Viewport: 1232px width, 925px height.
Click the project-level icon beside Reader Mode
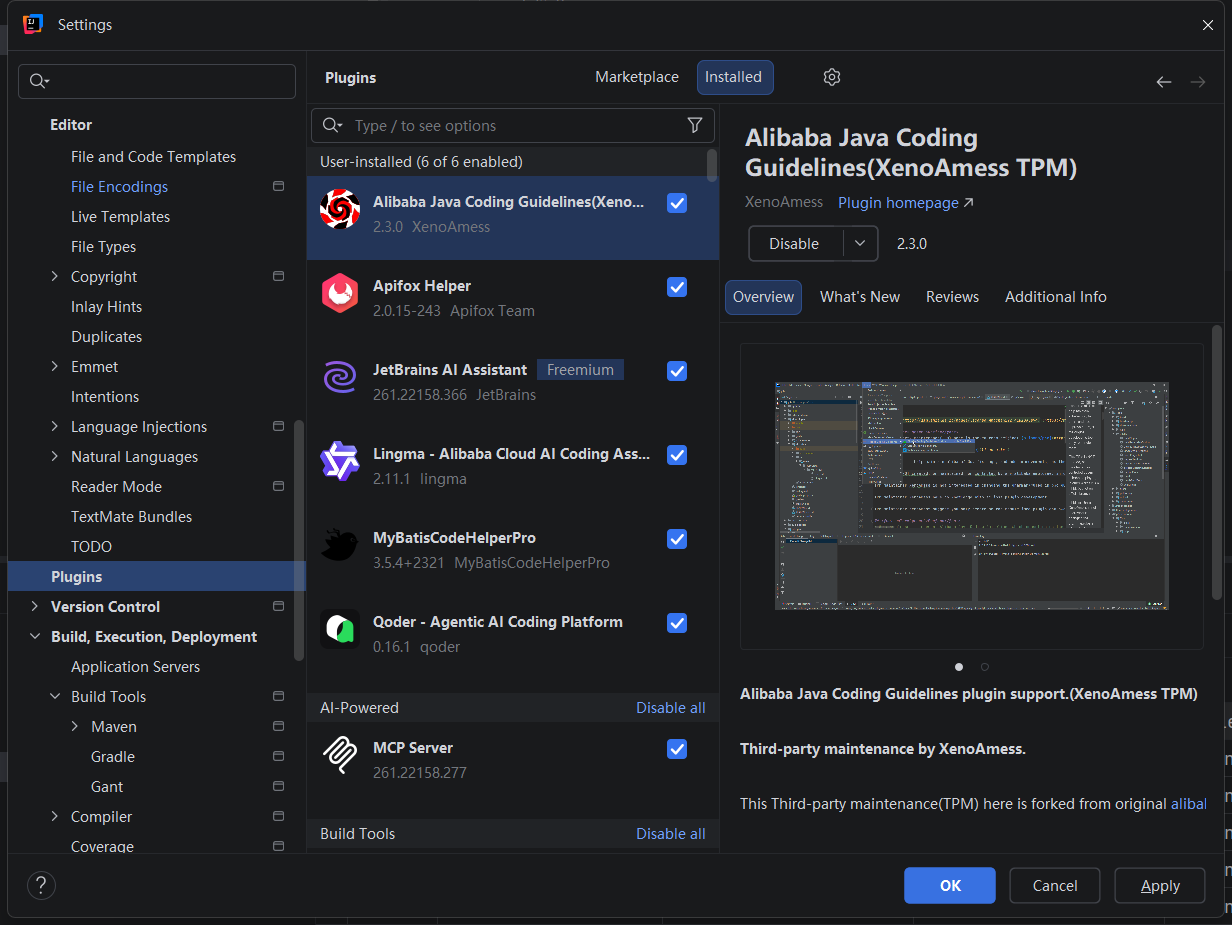[278, 486]
